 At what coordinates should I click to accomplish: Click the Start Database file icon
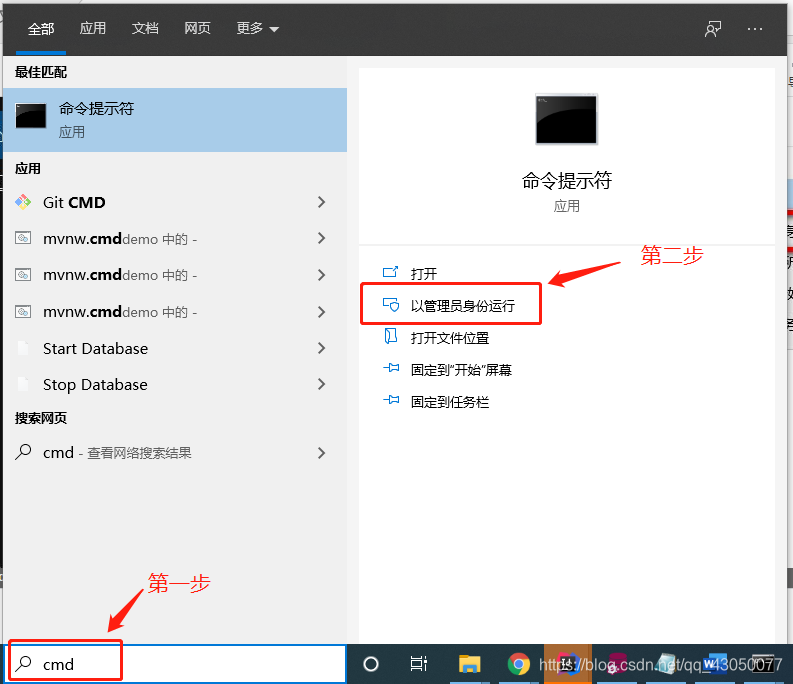click(x=23, y=348)
